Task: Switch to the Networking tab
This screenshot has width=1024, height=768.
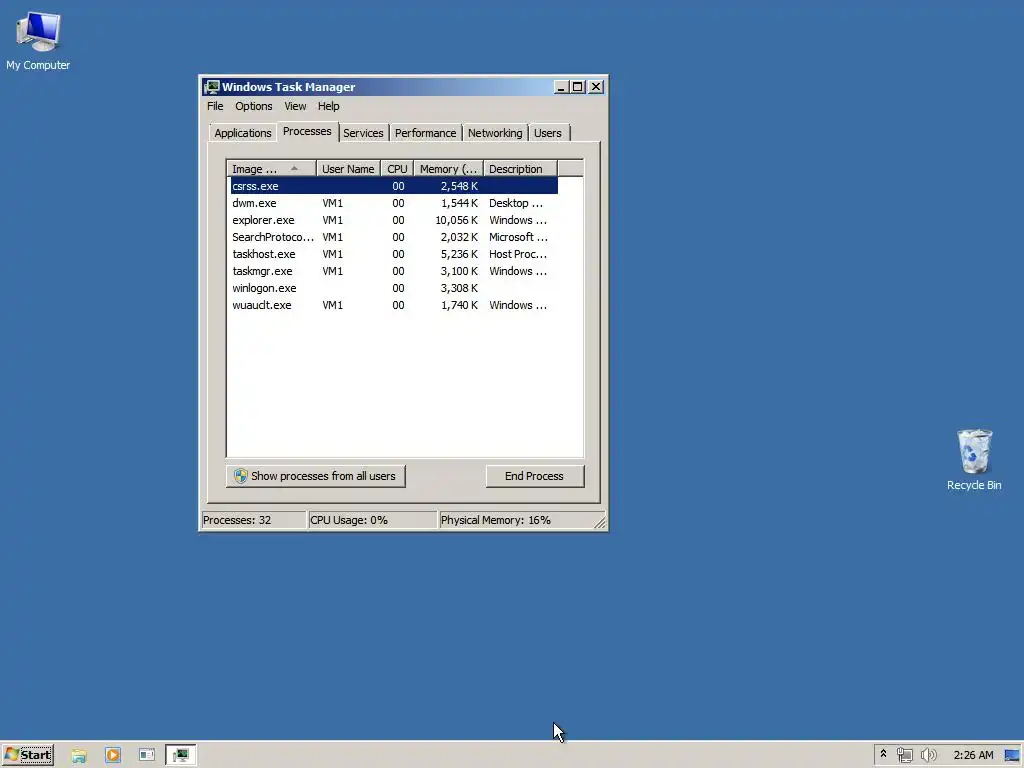Action: 495,133
